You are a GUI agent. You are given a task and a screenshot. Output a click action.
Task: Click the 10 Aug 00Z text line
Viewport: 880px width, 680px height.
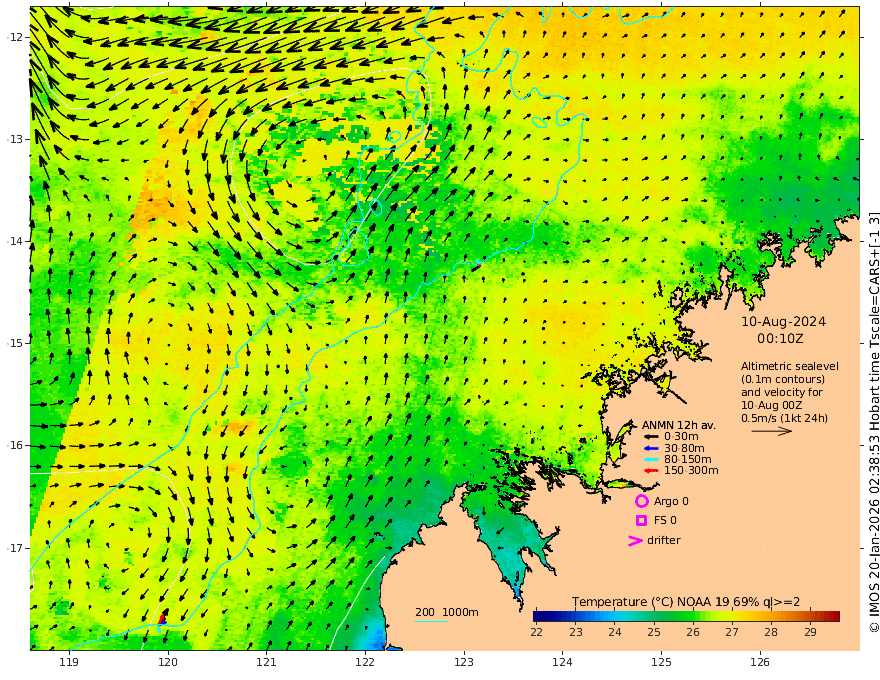(771, 405)
